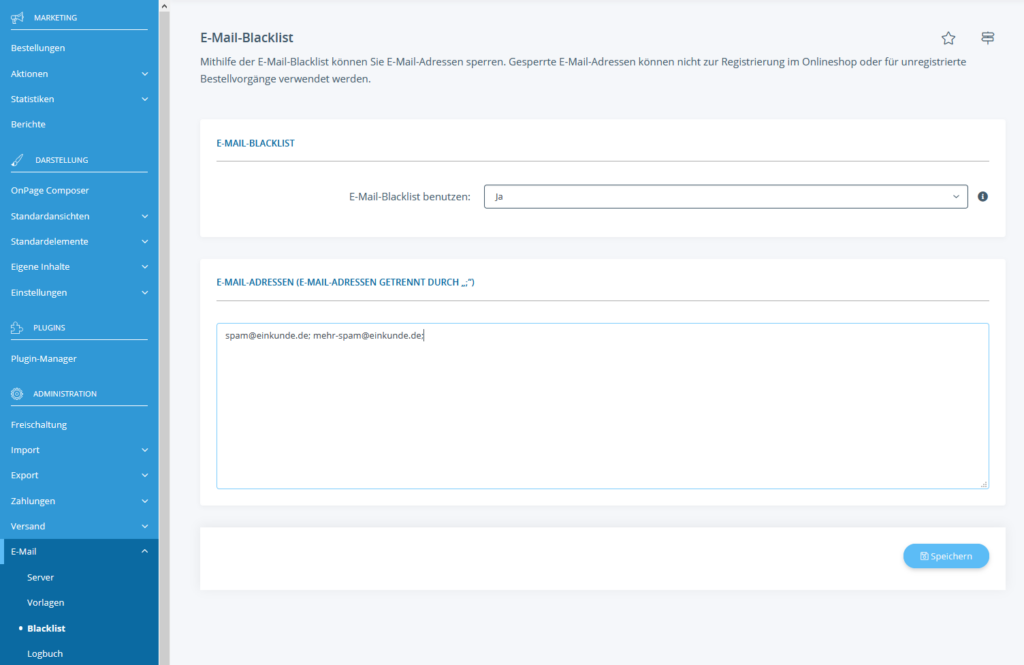Click the Plugins puzzle piece icon
Viewport: 1024px width, 665px height.
[15, 327]
